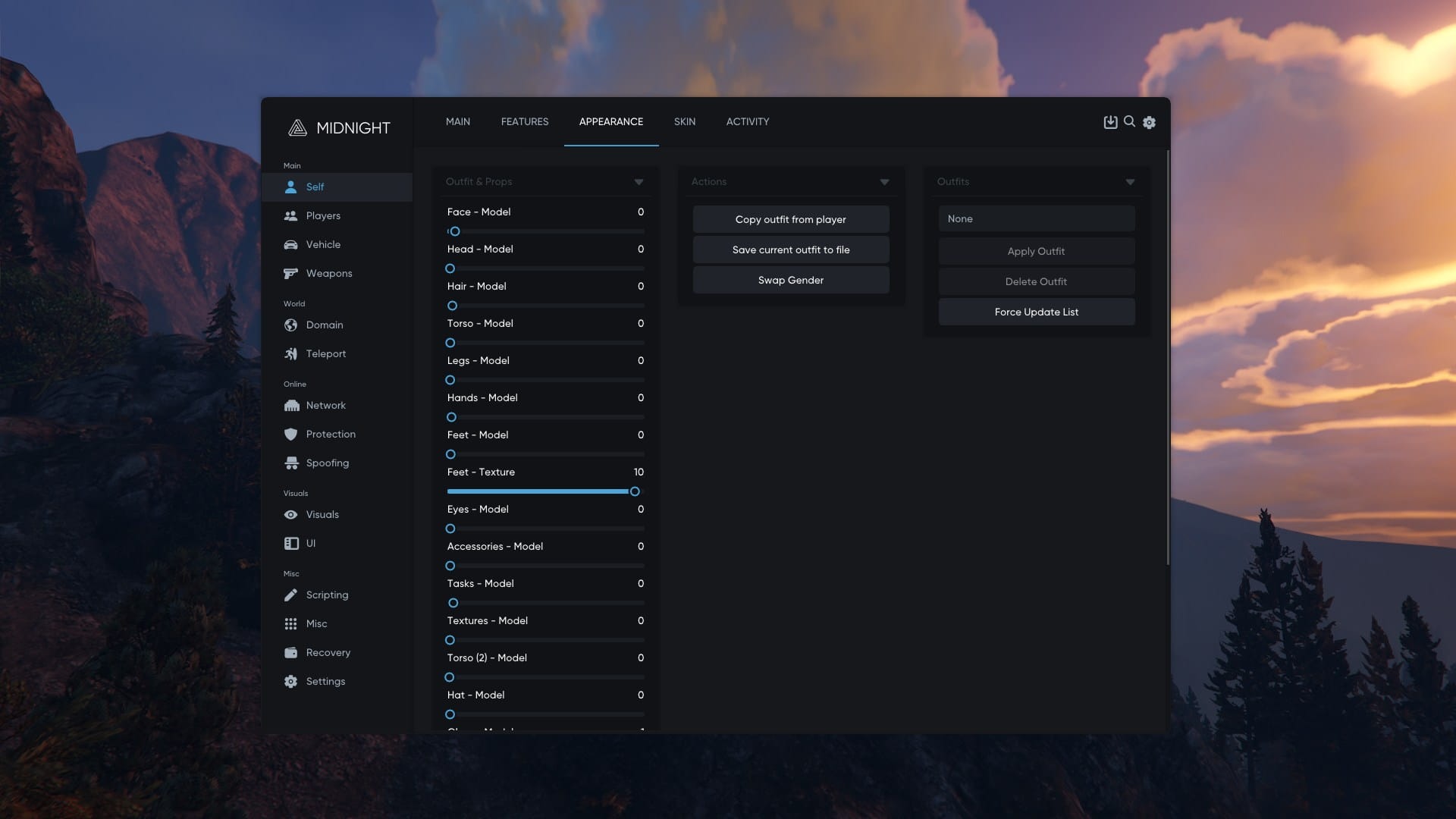The height and width of the screenshot is (819, 1456).
Task: Click the Swap Gender button
Action: [791, 280]
